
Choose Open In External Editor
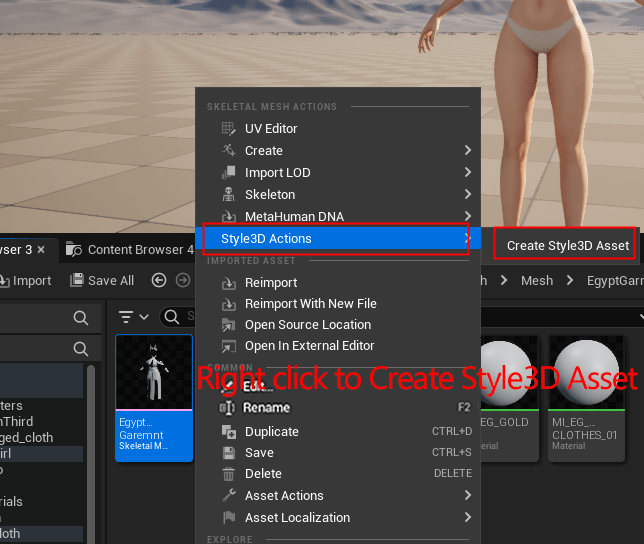[x=309, y=346]
